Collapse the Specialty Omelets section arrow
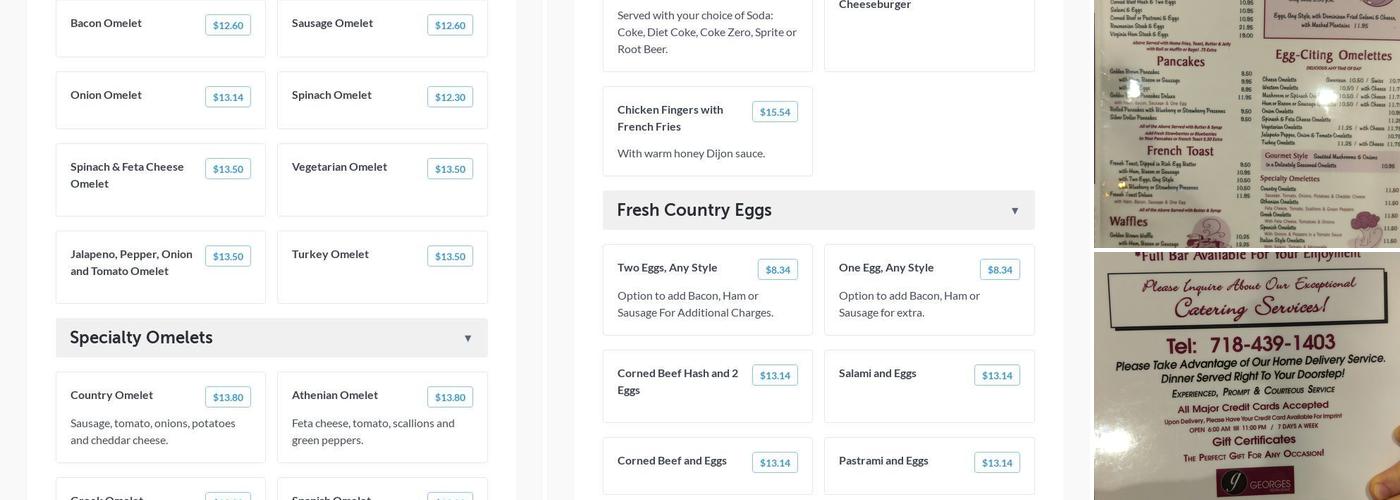 pos(467,339)
